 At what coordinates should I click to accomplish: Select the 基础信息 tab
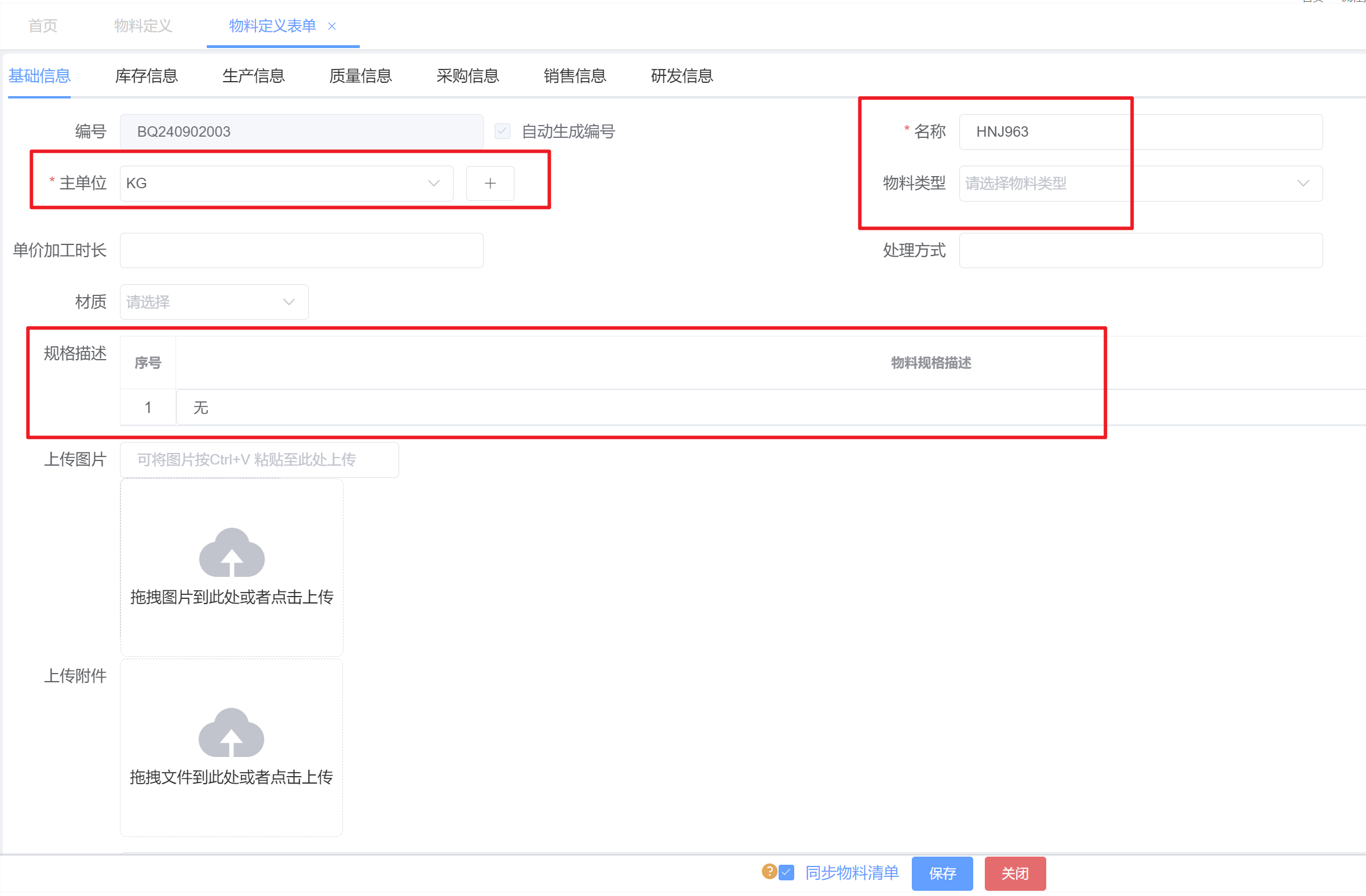39,76
